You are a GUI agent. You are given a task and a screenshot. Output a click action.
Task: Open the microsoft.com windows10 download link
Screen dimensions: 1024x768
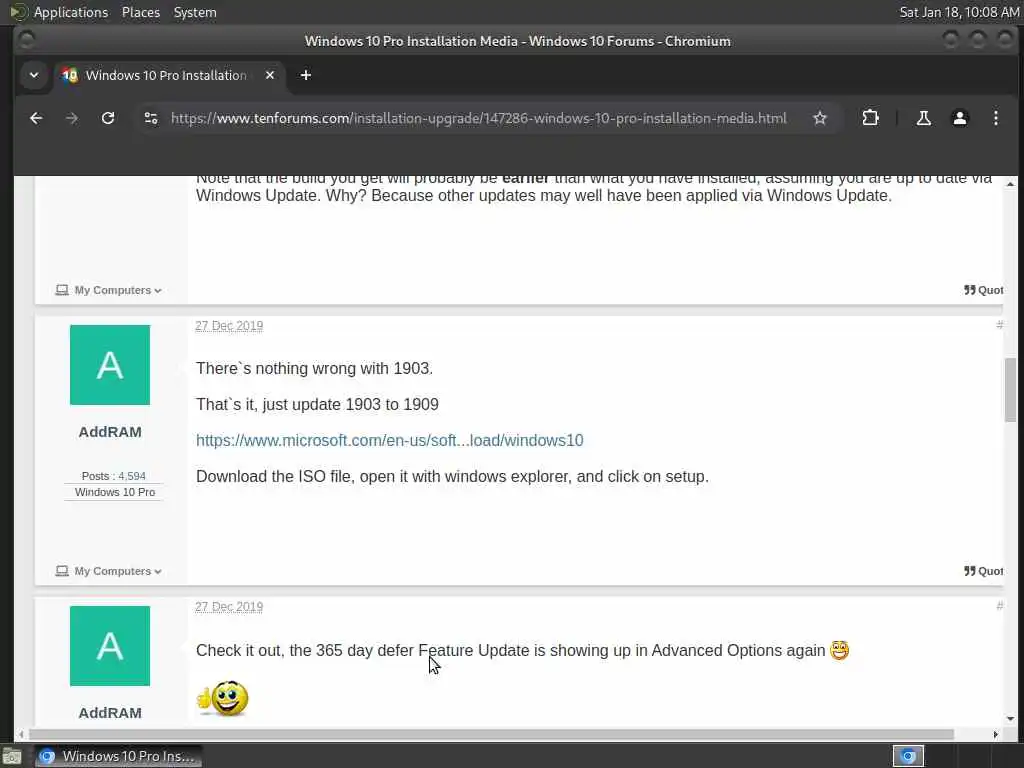(x=389, y=440)
